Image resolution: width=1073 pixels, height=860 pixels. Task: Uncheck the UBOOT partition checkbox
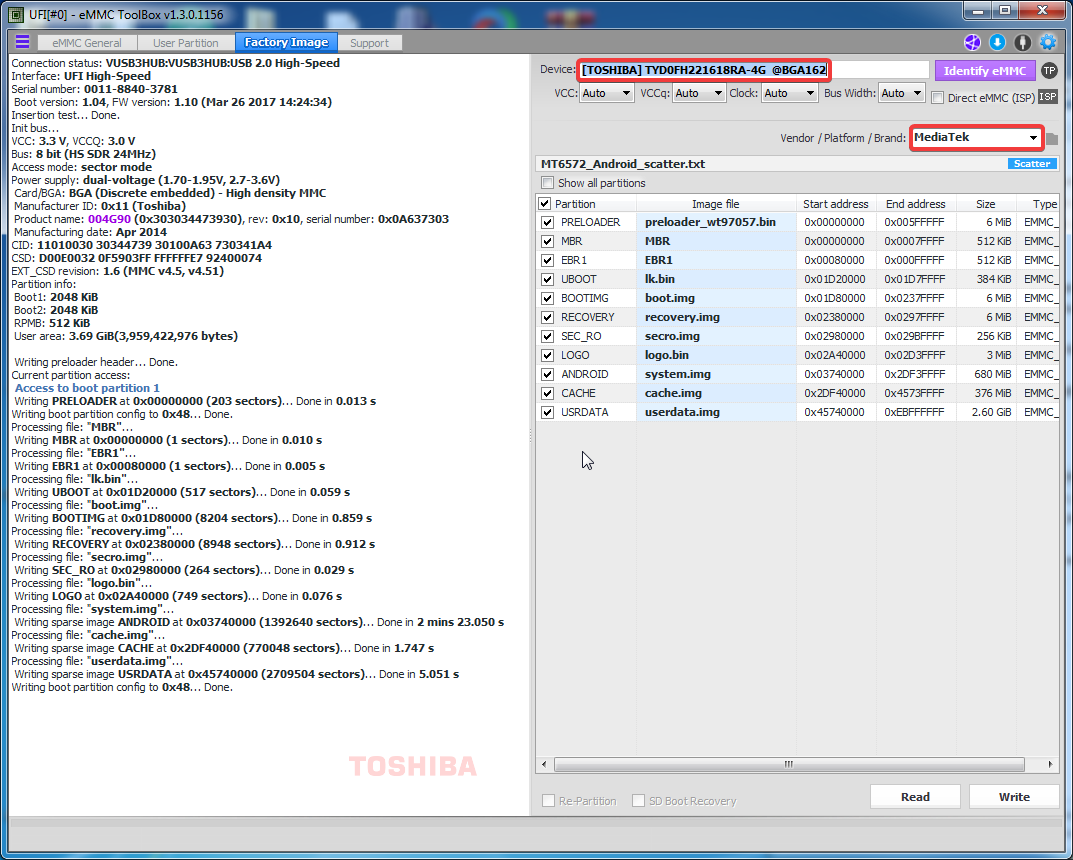(547, 279)
